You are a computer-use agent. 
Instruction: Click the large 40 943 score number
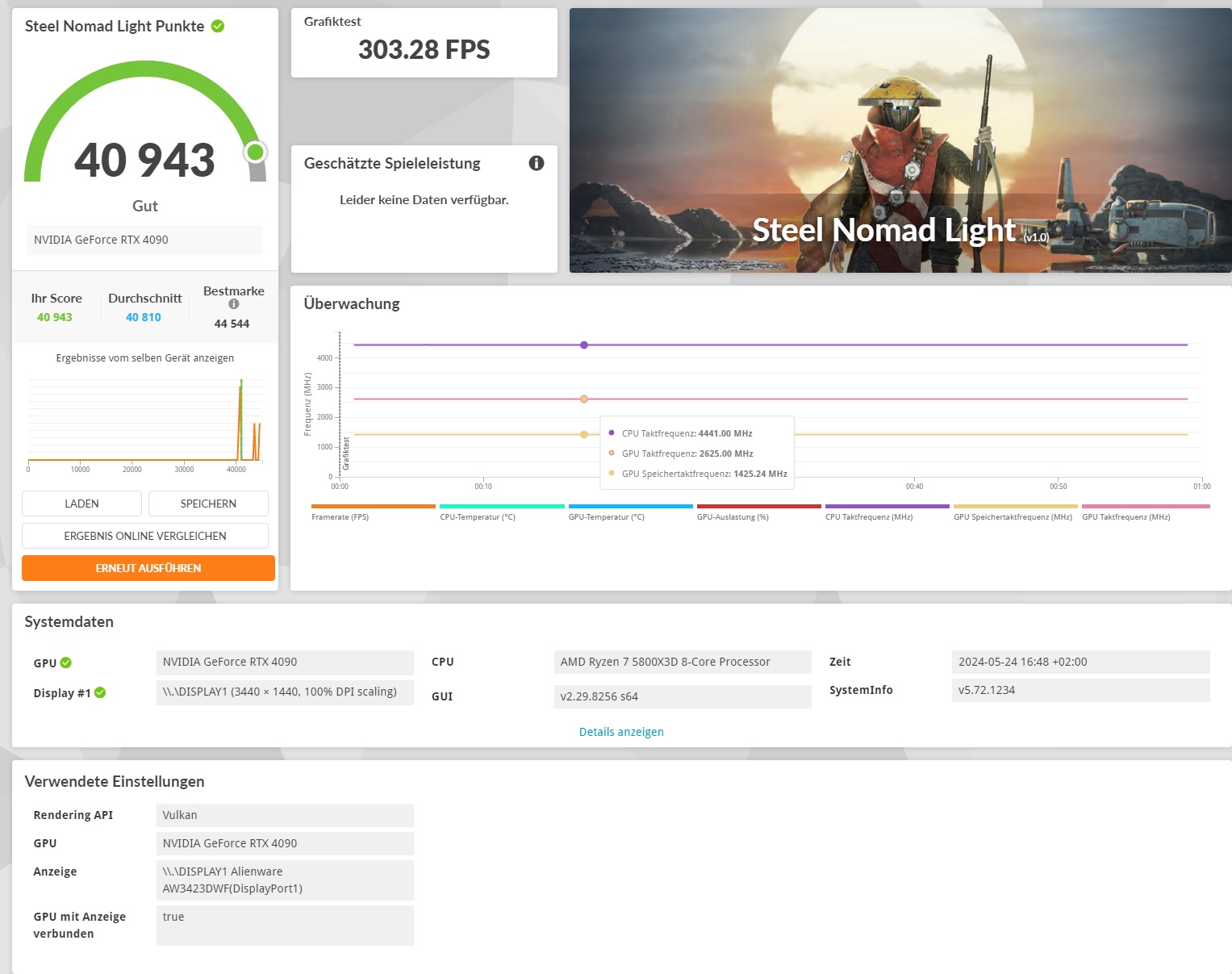(x=145, y=160)
